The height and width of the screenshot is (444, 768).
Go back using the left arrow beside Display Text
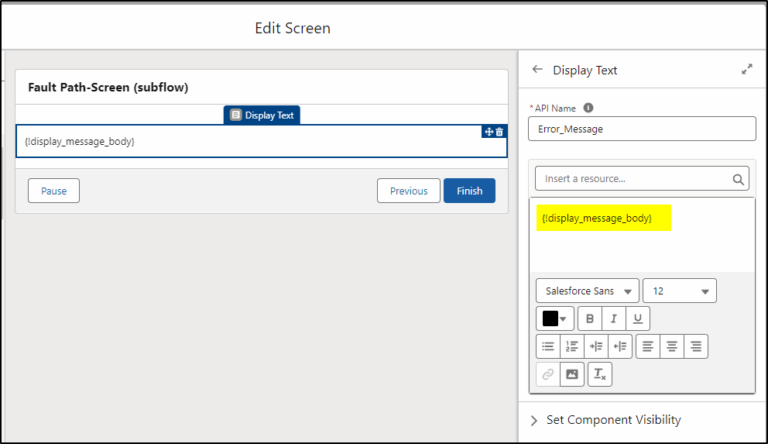coord(537,69)
